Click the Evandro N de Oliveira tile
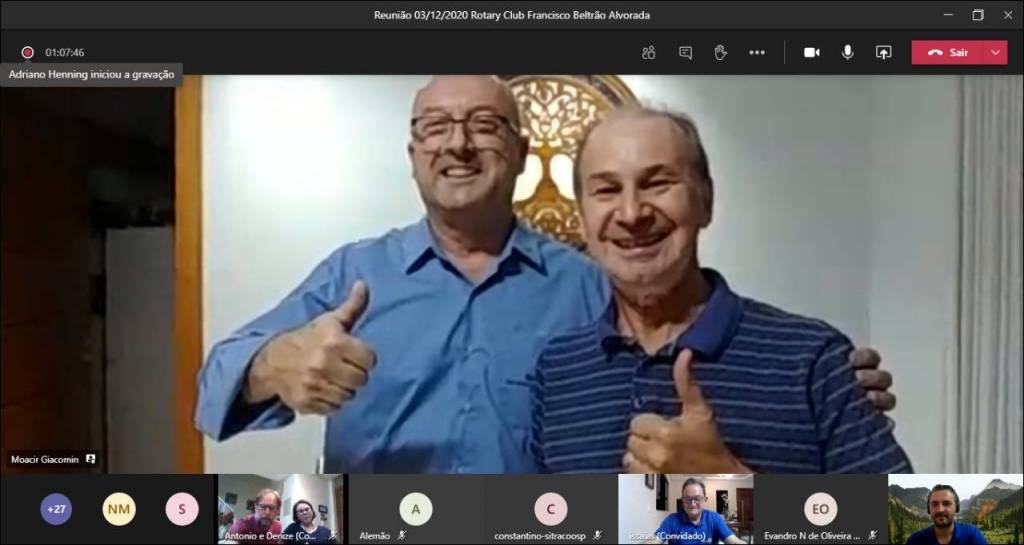This screenshot has width=1024, height=545. [820, 509]
